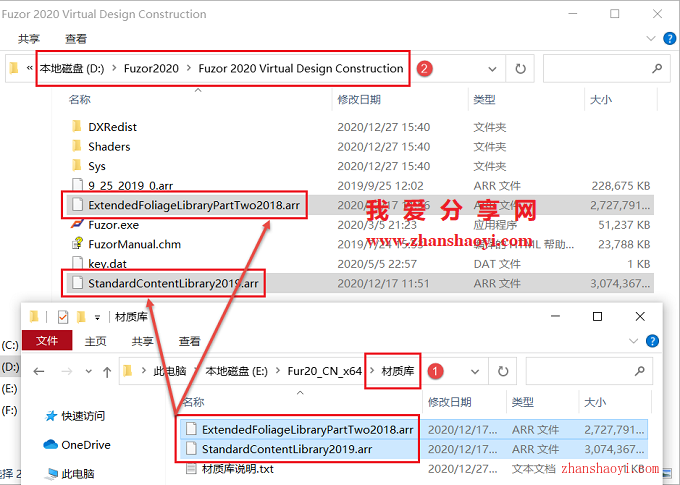This screenshot has height=485, width=680.
Task: Select the Fuzor.exe application icon
Action: point(77,224)
